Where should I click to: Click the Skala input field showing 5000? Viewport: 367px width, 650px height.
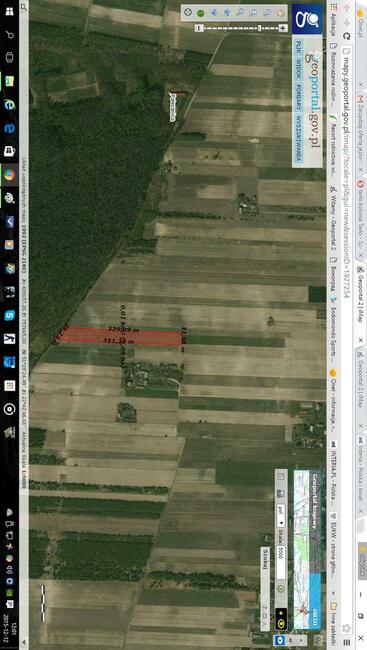coord(281,564)
